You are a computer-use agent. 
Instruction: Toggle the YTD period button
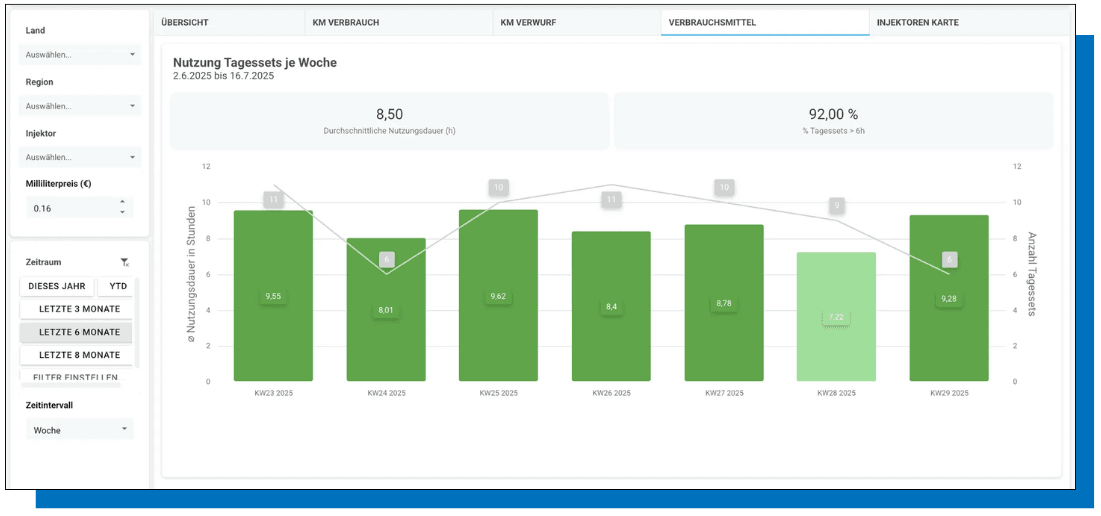(x=118, y=285)
